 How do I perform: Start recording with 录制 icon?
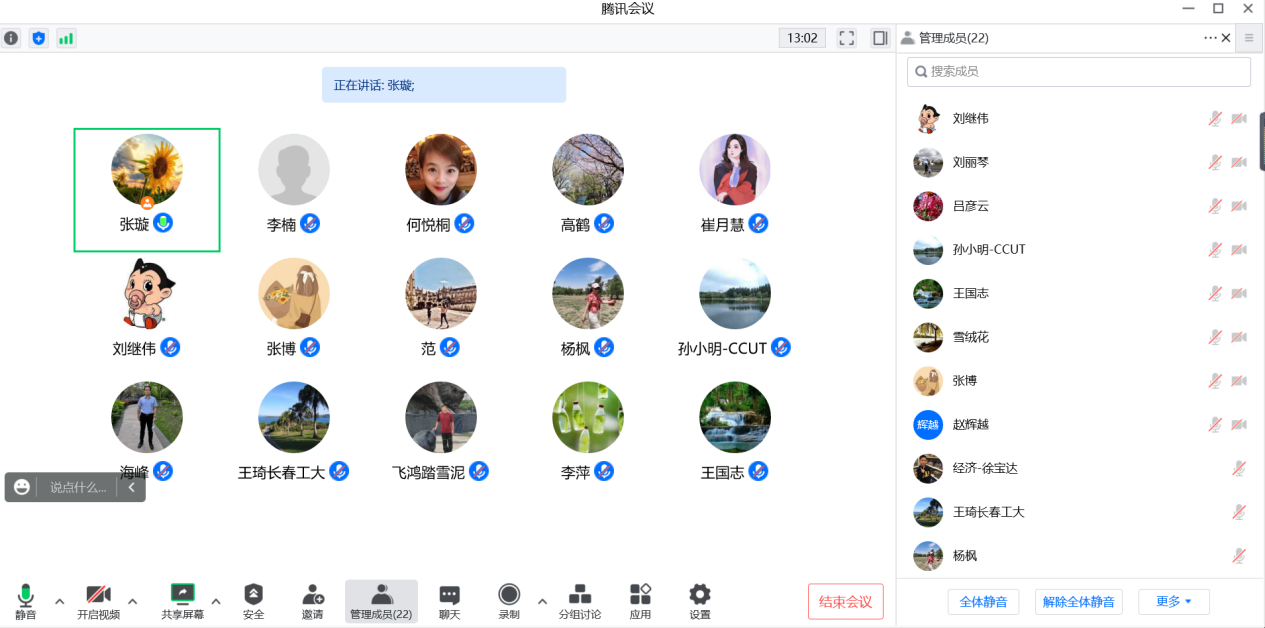[x=509, y=594]
